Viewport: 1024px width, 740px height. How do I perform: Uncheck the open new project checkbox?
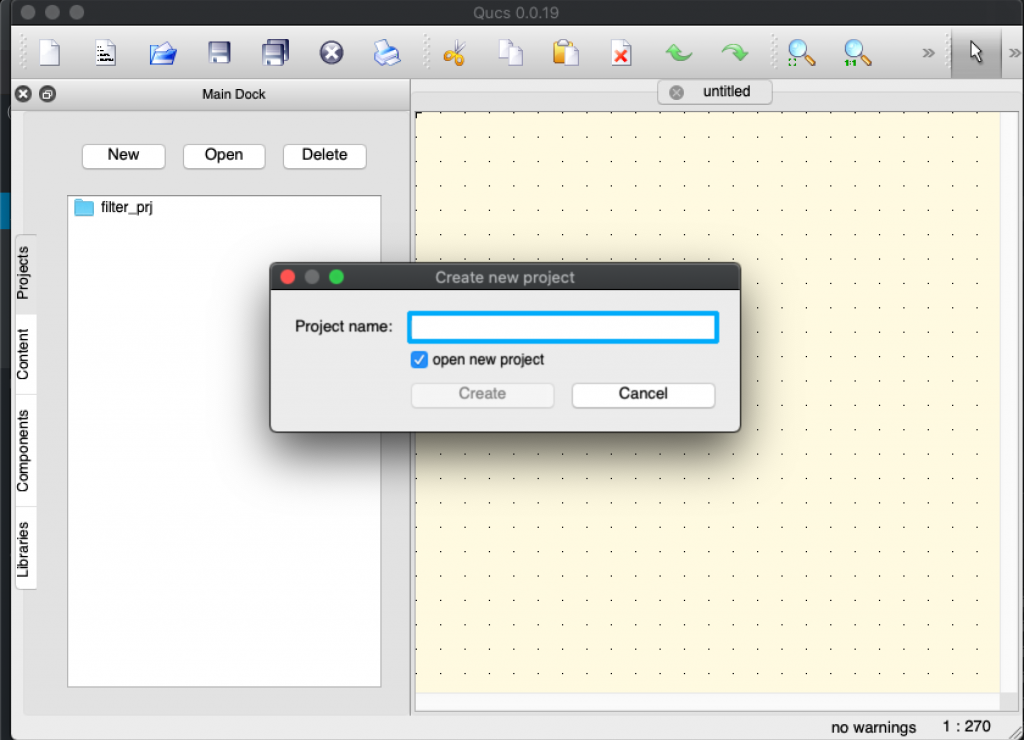coord(419,360)
